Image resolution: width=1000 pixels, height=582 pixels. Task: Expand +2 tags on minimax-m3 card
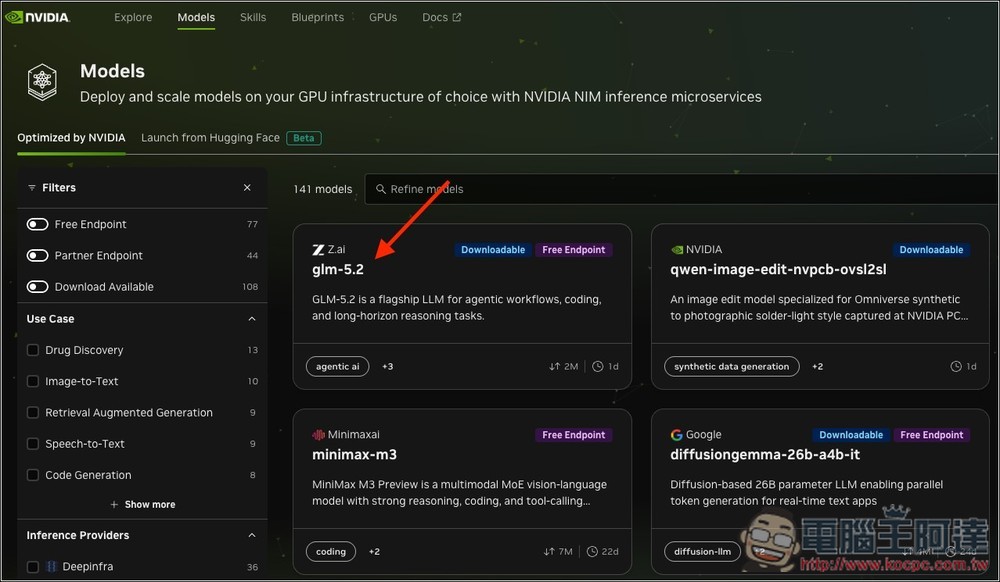coord(374,551)
